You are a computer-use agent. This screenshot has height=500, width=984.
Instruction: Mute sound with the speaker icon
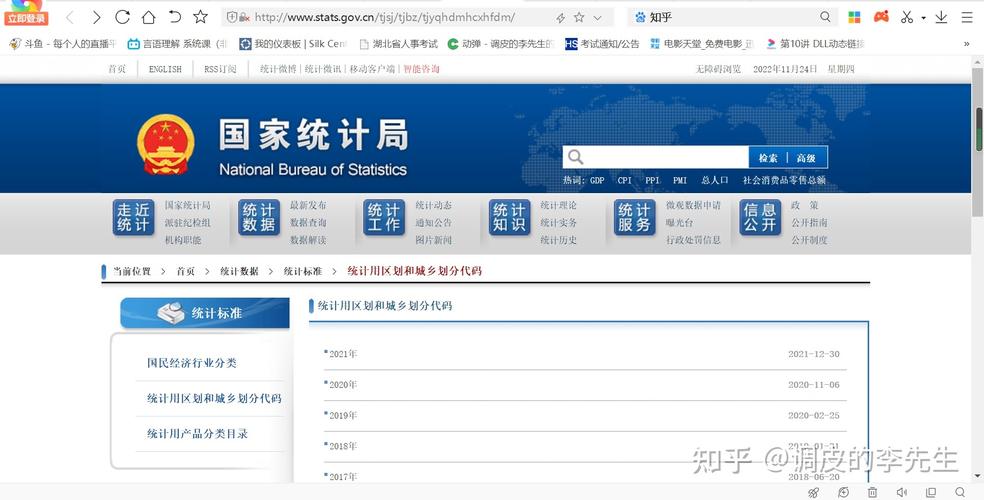pyautogui.click(x=902, y=492)
